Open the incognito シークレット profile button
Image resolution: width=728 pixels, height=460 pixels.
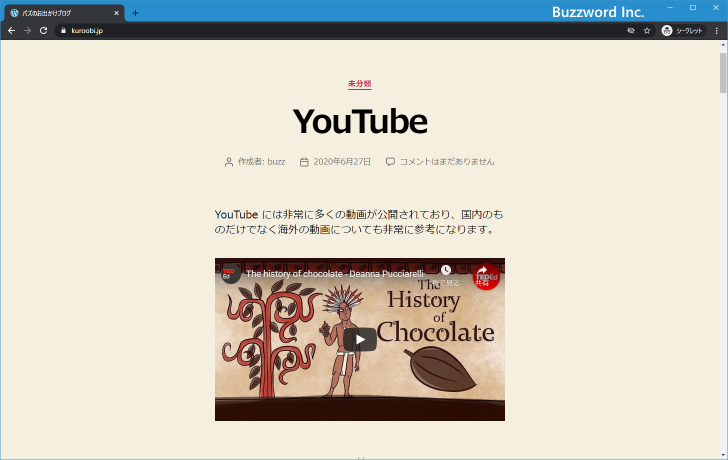pos(682,31)
